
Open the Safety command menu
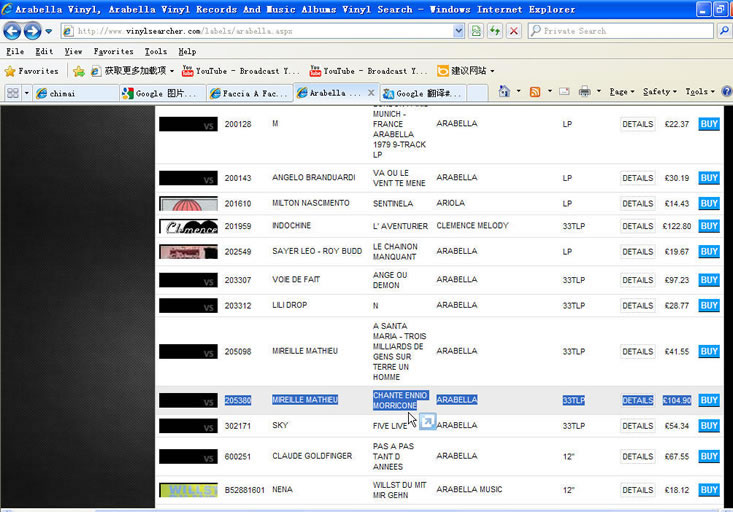pyautogui.click(x=660, y=92)
